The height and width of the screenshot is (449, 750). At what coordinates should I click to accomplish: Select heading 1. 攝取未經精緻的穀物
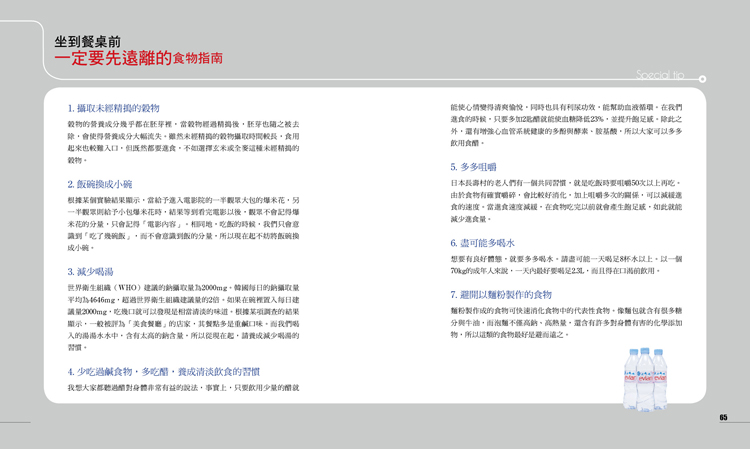click(x=114, y=107)
